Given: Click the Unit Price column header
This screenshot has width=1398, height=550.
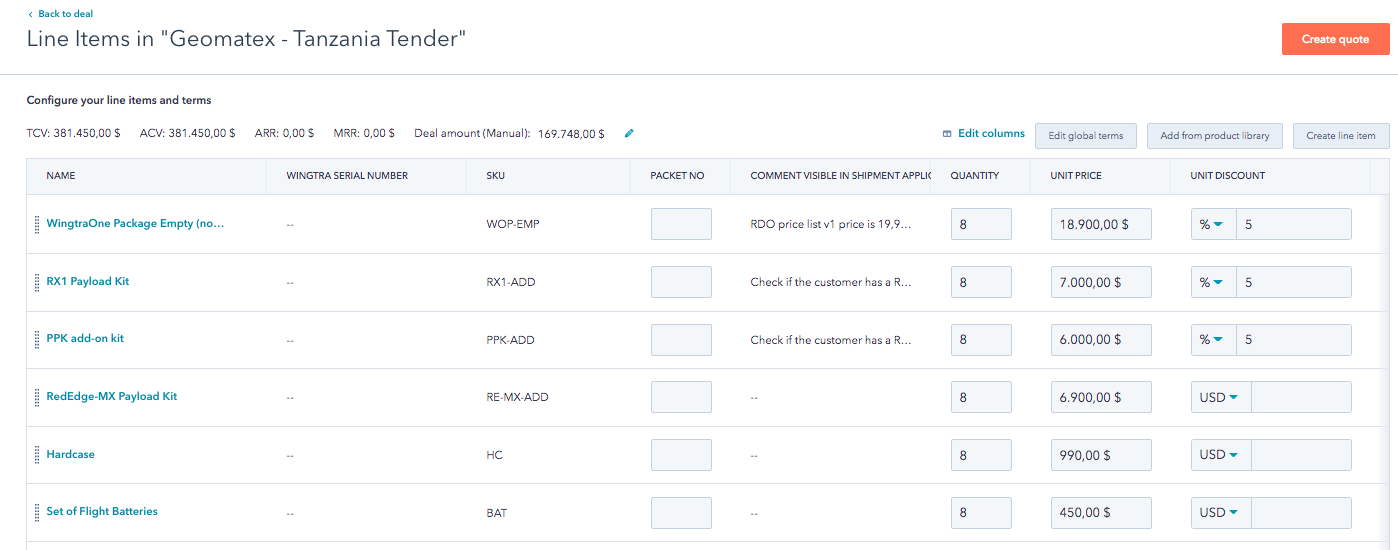Looking at the screenshot, I should [1075, 176].
